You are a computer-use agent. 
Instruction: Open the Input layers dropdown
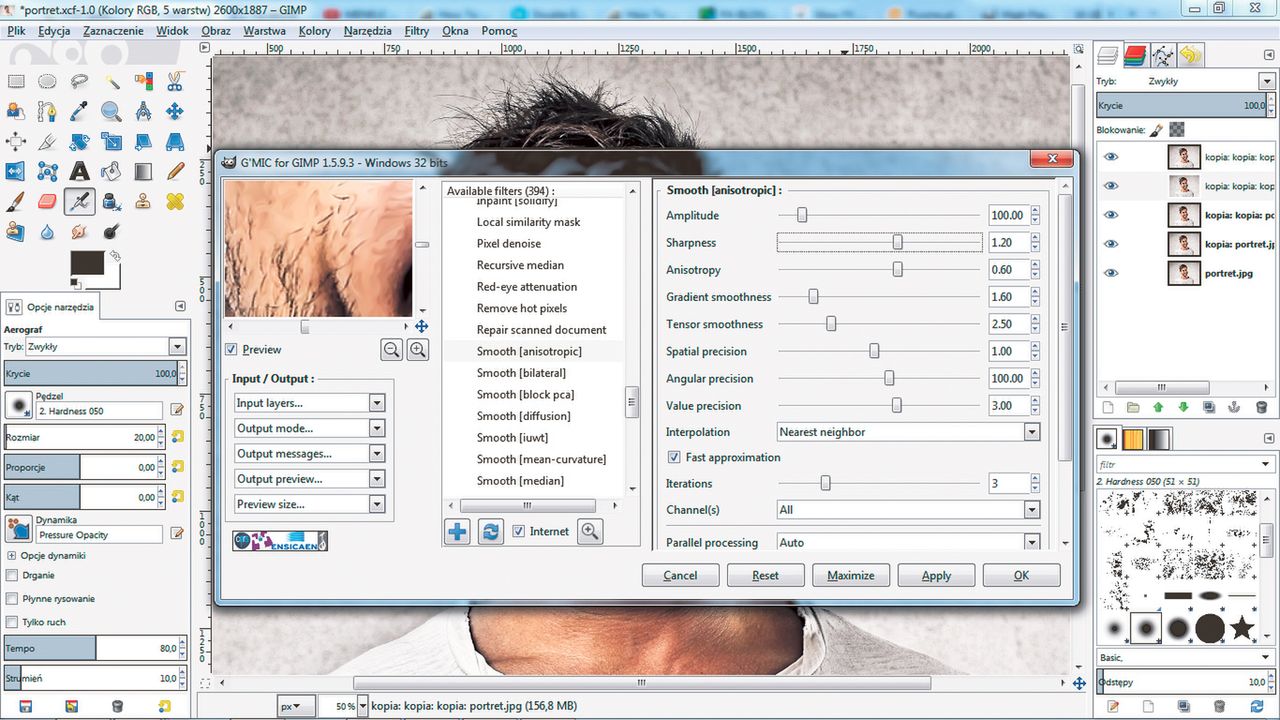click(x=310, y=403)
